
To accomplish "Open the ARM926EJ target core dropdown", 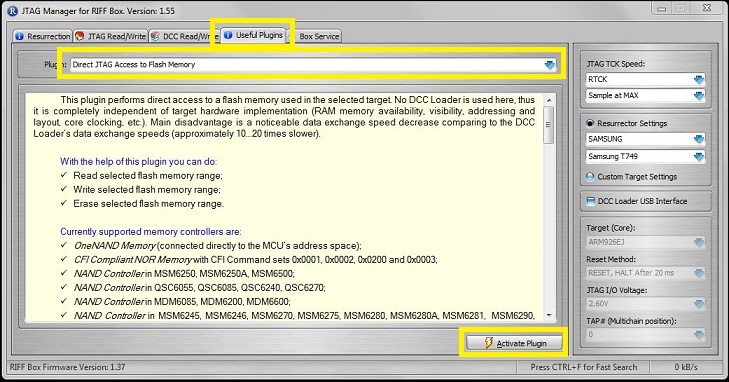I will (646, 242).
